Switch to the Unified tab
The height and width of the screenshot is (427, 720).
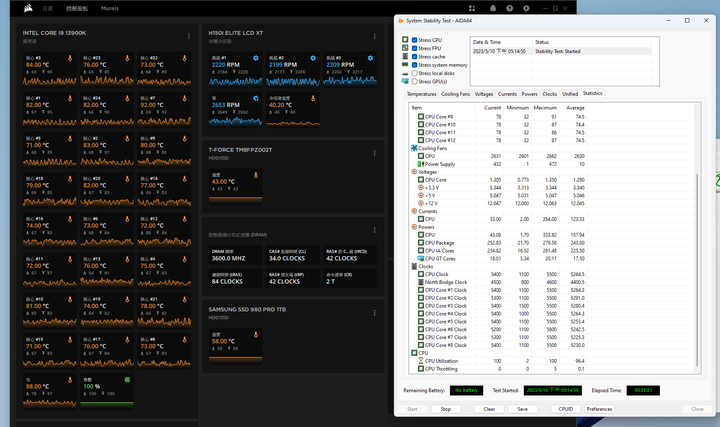pyautogui.click(x=570, y=94)
